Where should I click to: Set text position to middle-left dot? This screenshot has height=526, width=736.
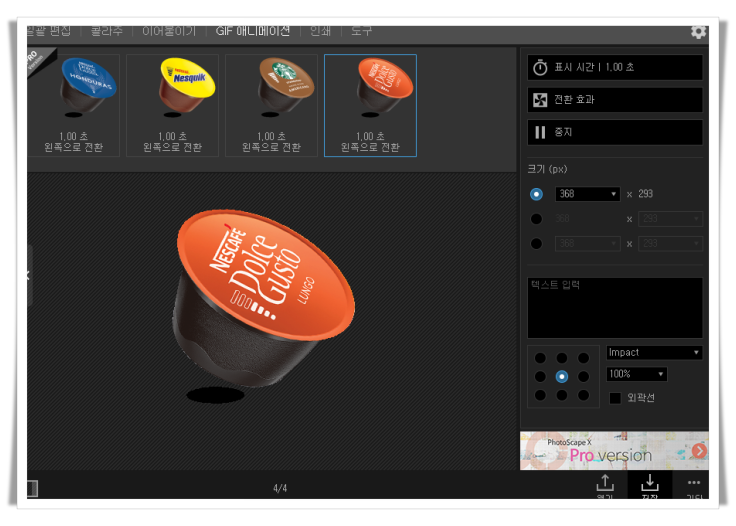(540, 376)
